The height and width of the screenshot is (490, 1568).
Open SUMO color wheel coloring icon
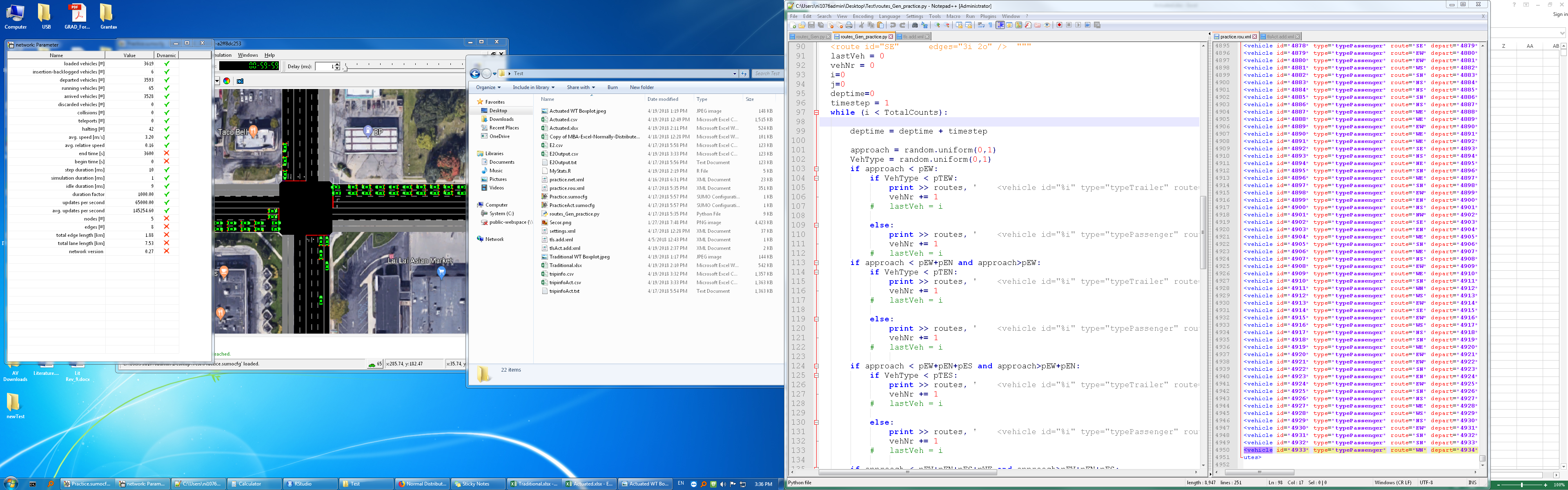[227, 81]
